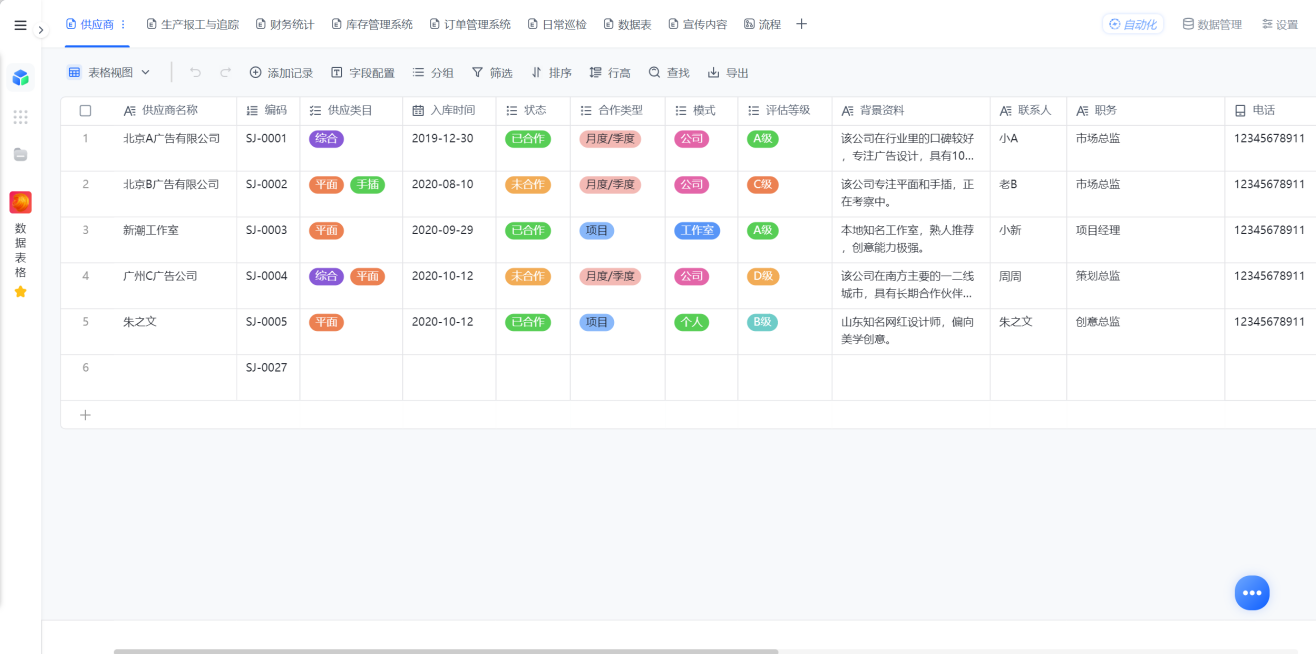Open the dotted grid apps icon

(20, 117)
